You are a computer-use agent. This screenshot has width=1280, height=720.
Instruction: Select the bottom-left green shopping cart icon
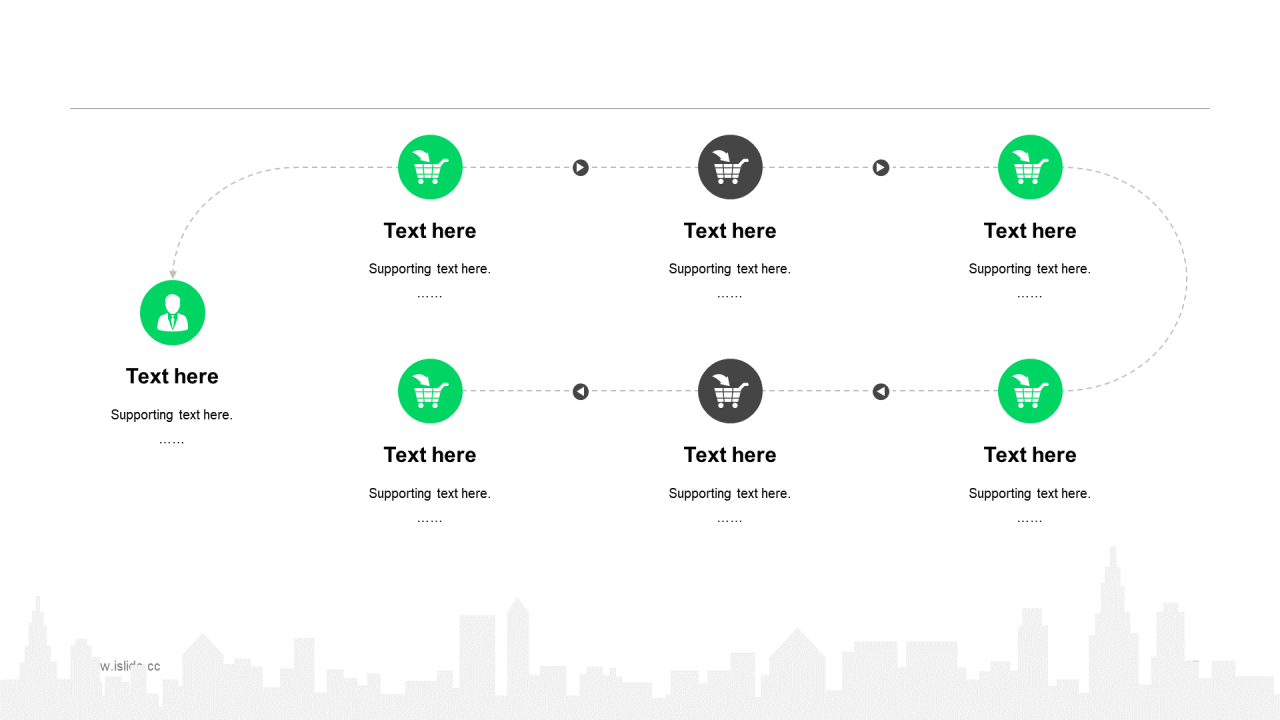(x=430, y=391)
